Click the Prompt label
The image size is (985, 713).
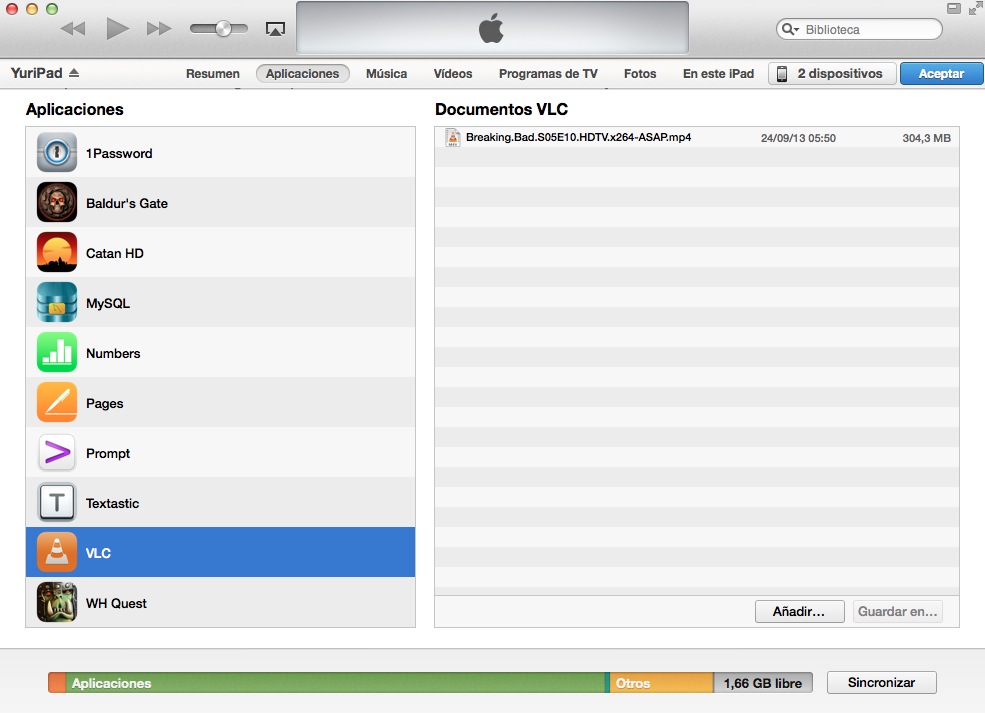pos(108,454)
